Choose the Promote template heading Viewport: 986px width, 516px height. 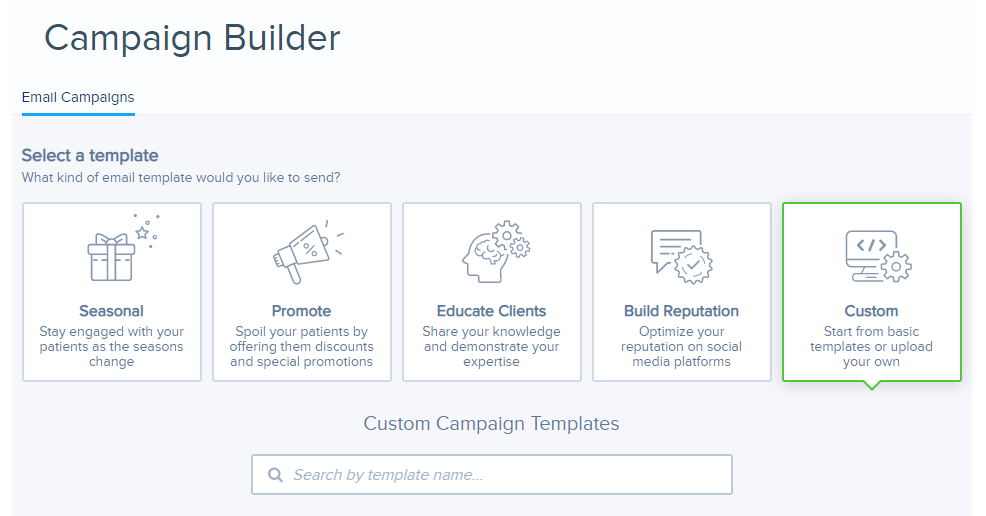pos(301,311)
